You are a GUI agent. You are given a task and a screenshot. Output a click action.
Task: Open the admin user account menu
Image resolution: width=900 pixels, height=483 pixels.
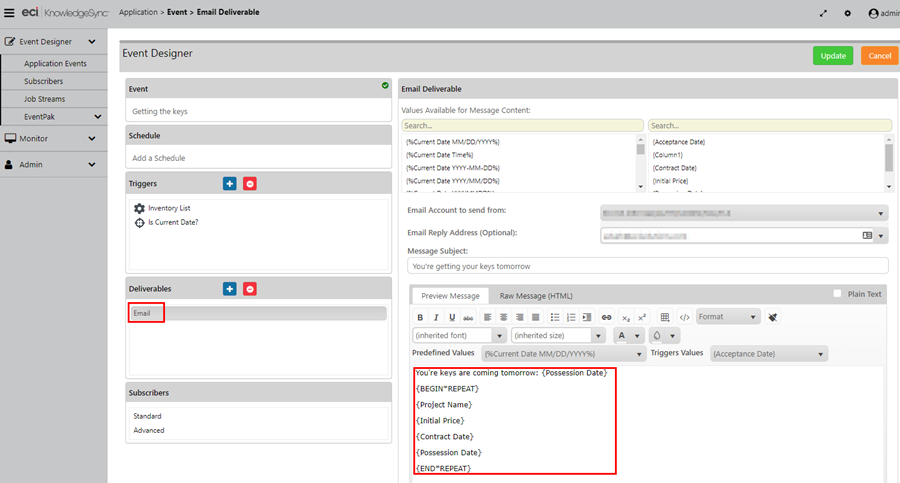[x=883, y=13]
